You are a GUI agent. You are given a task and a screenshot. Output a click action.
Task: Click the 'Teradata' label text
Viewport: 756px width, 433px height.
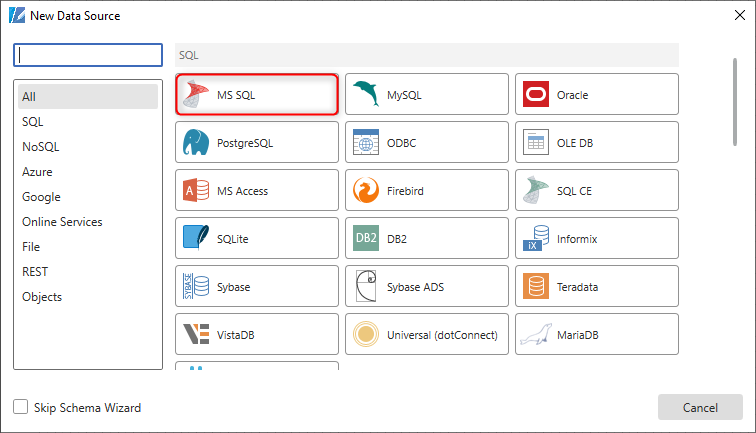coord(577,287)
